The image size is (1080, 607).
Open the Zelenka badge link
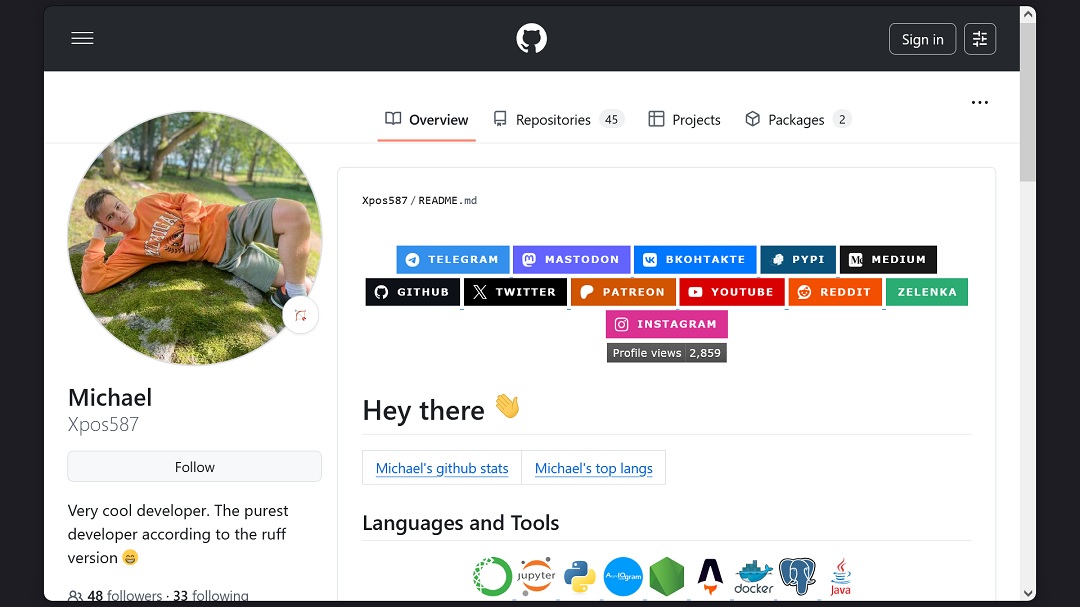pos(927,292)
